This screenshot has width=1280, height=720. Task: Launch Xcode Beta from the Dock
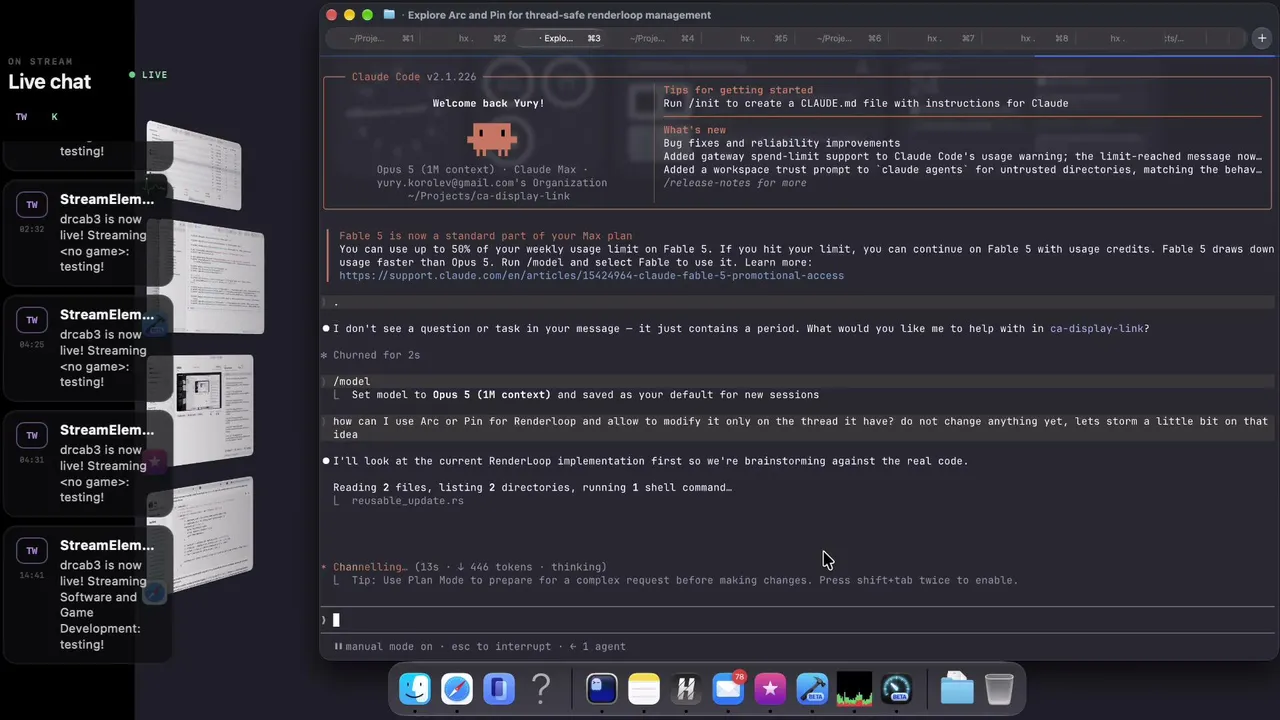click(812, 688)
